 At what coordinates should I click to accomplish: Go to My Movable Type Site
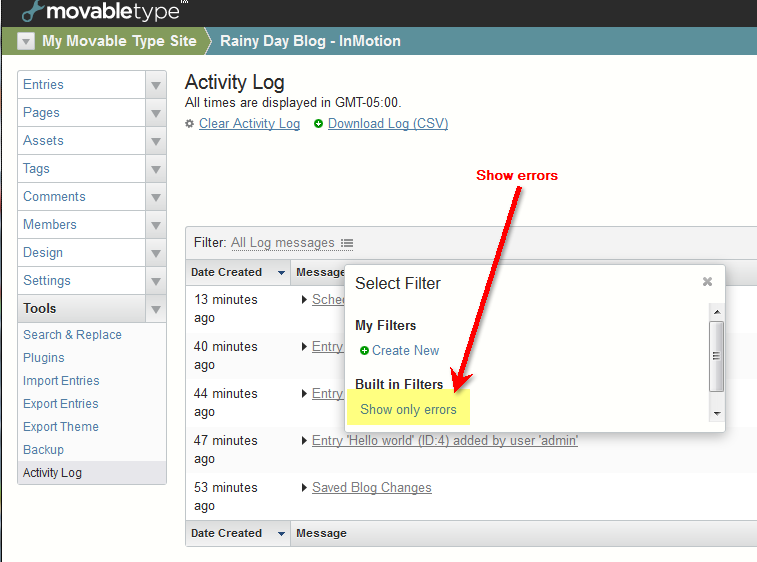click(119, 41)
